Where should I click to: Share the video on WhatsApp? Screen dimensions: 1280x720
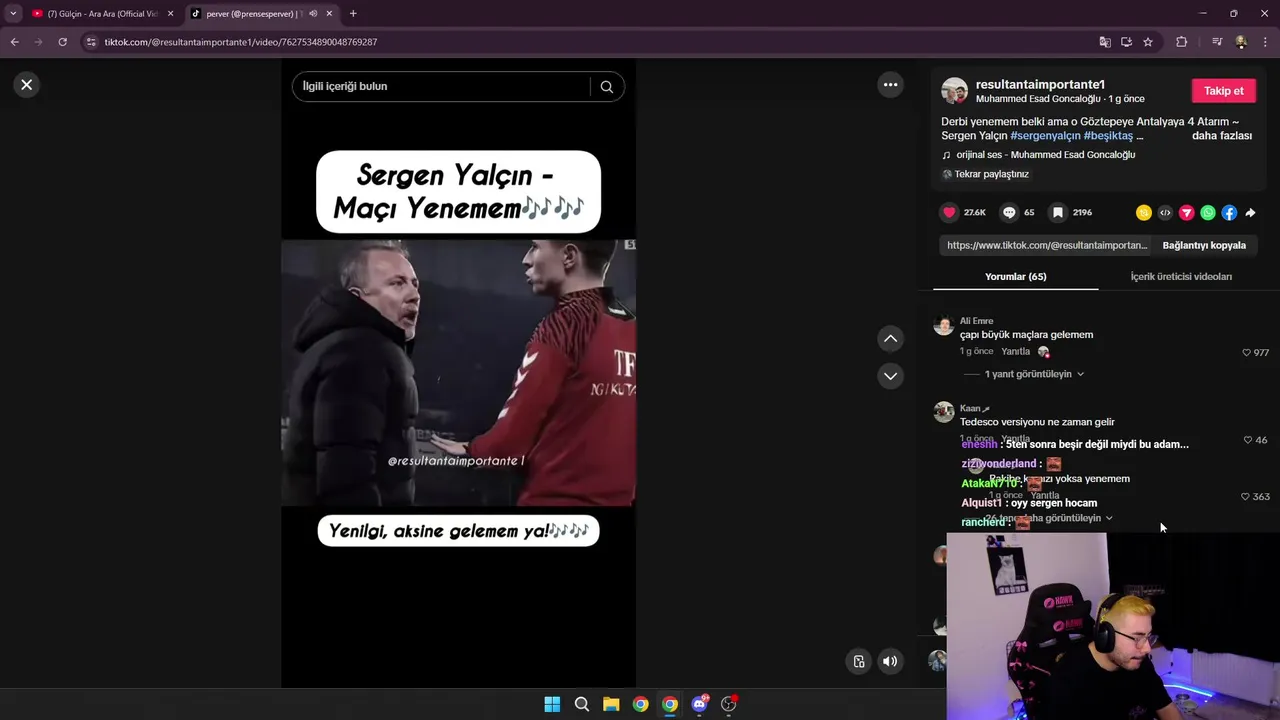1208,213
